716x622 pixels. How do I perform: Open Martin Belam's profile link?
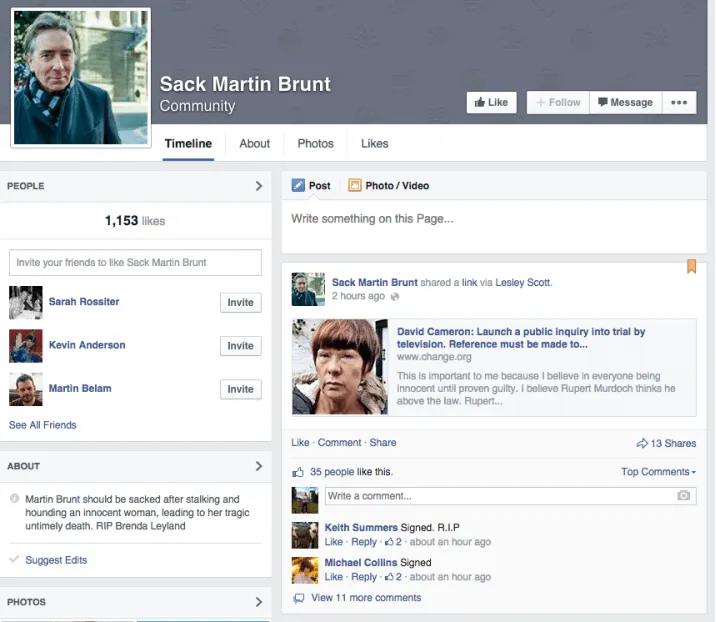pyautogui.click(x=80, y=388)
